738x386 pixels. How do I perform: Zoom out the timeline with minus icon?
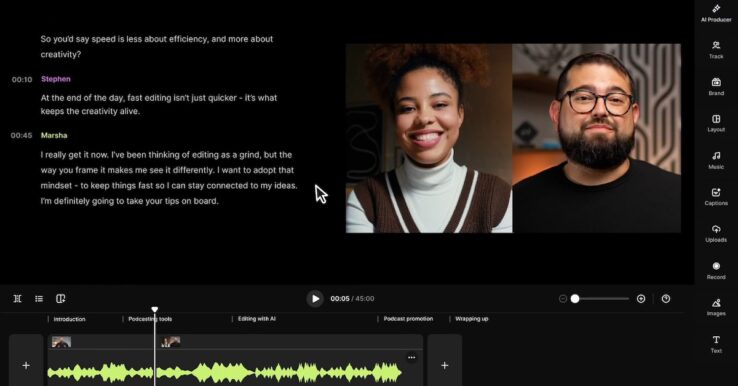coord(562,299)
